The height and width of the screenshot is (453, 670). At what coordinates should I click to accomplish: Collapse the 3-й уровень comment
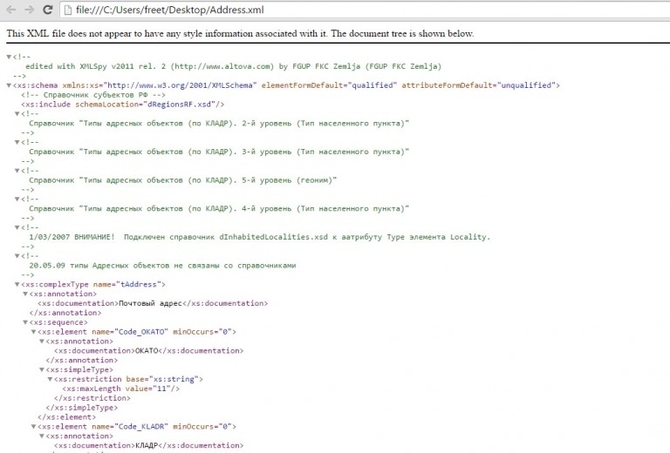pyautogui.click(x=17, y=142)
